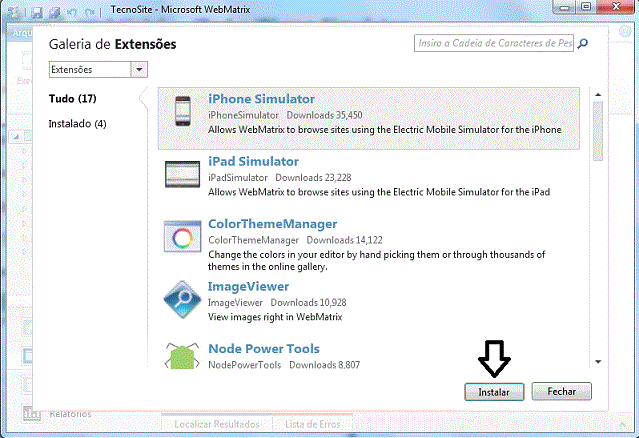Click the iPad Simulator extension icon
This screenshot has width=639, height=438.
click(x=182, y=174)
